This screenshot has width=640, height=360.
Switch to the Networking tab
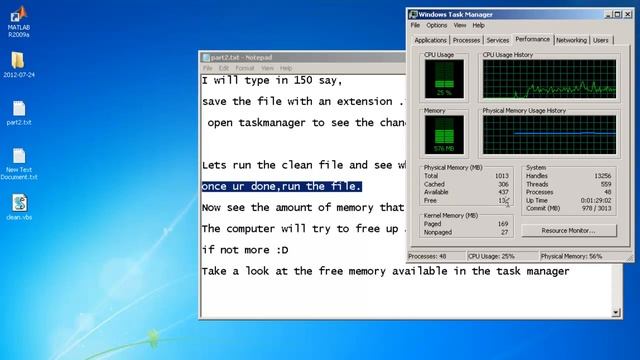coord(571,40)
